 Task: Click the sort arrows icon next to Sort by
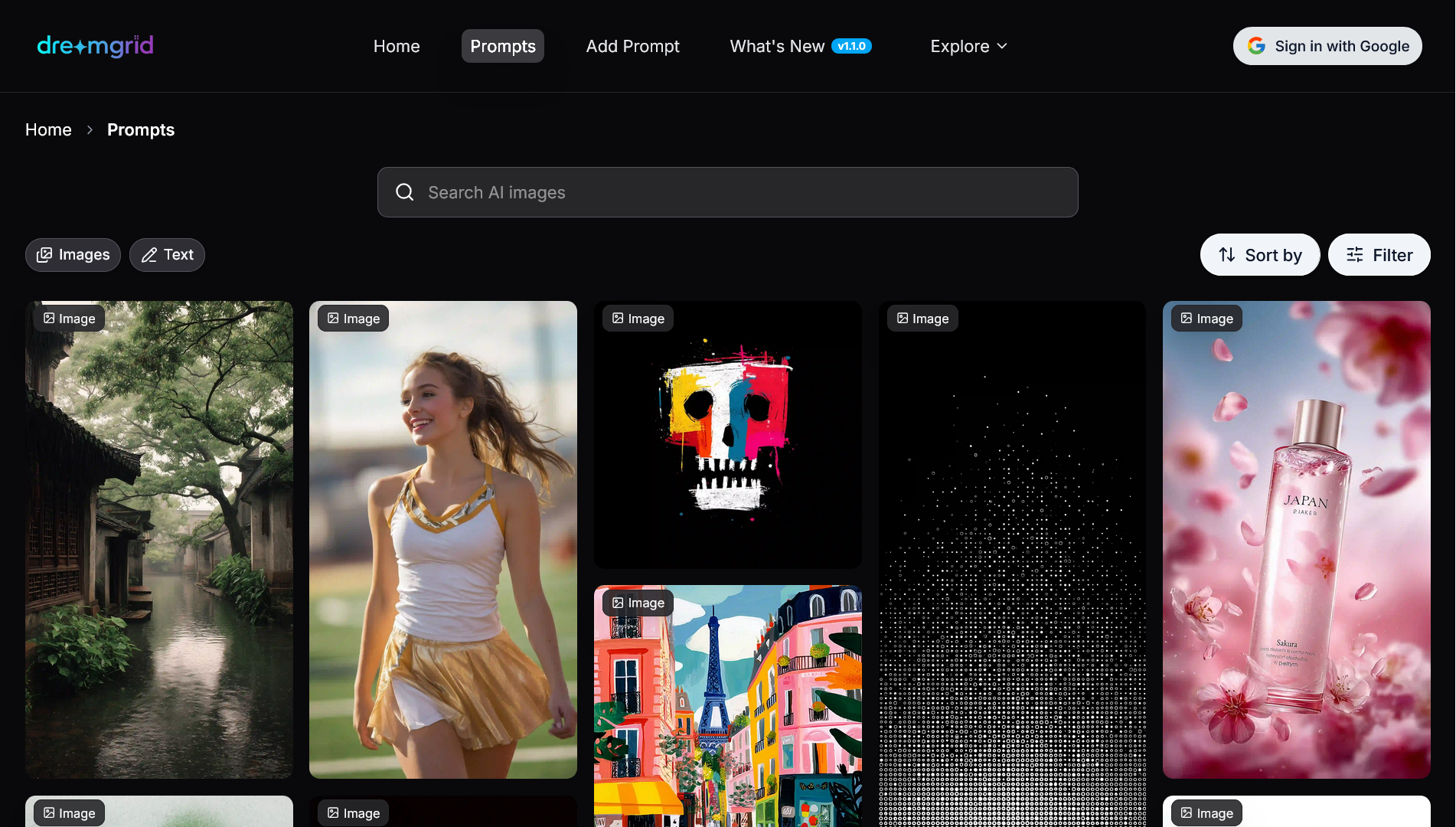(x=1226, y=254)
